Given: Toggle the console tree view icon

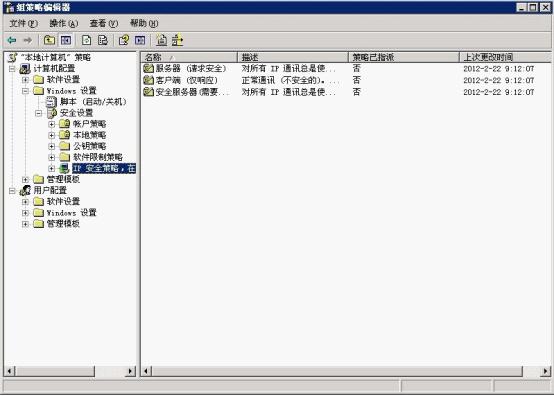Looking at the screenshot, I should click(66, 40).
